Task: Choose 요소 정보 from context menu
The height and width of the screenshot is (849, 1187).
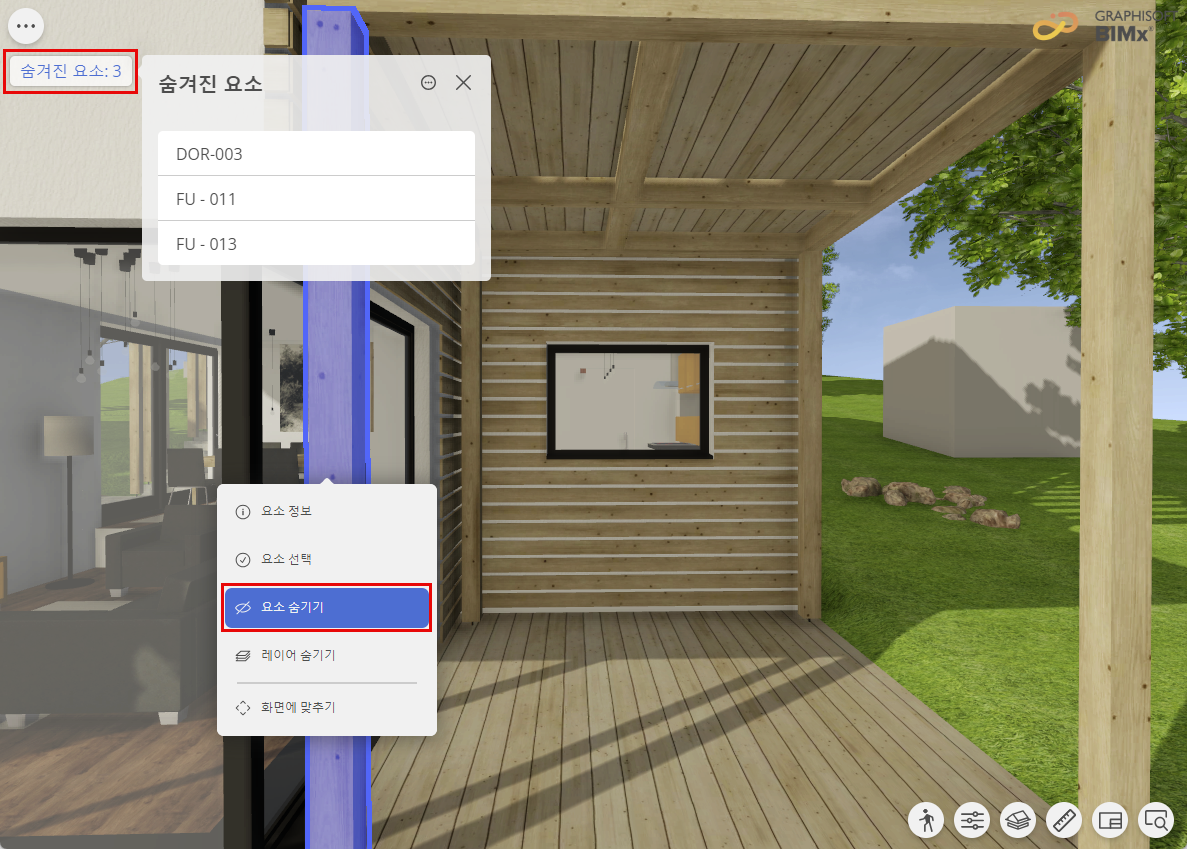Action: click(x=327, y=512)
